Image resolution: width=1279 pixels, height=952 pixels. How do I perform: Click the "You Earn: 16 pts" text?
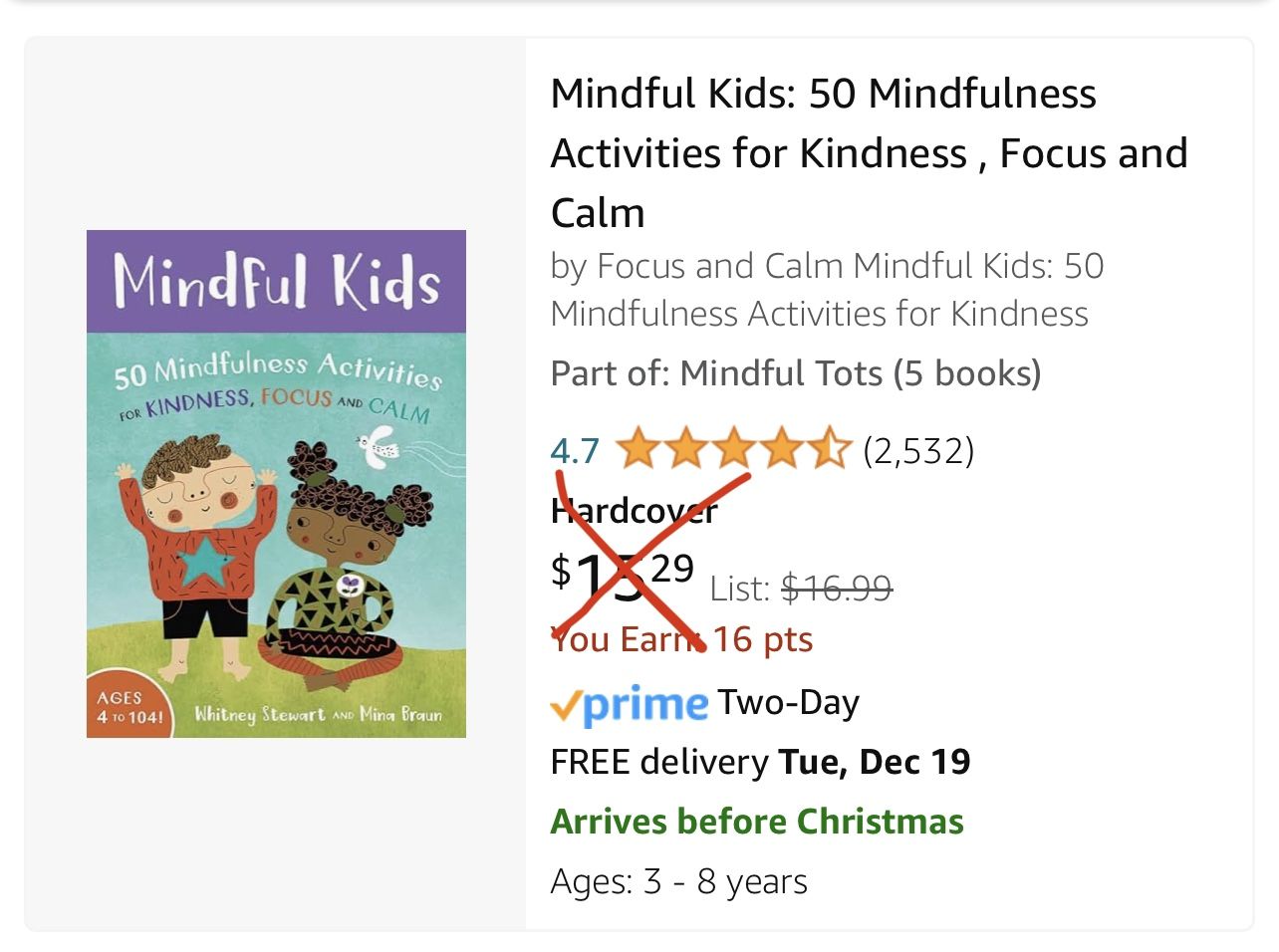coord(681,639)
